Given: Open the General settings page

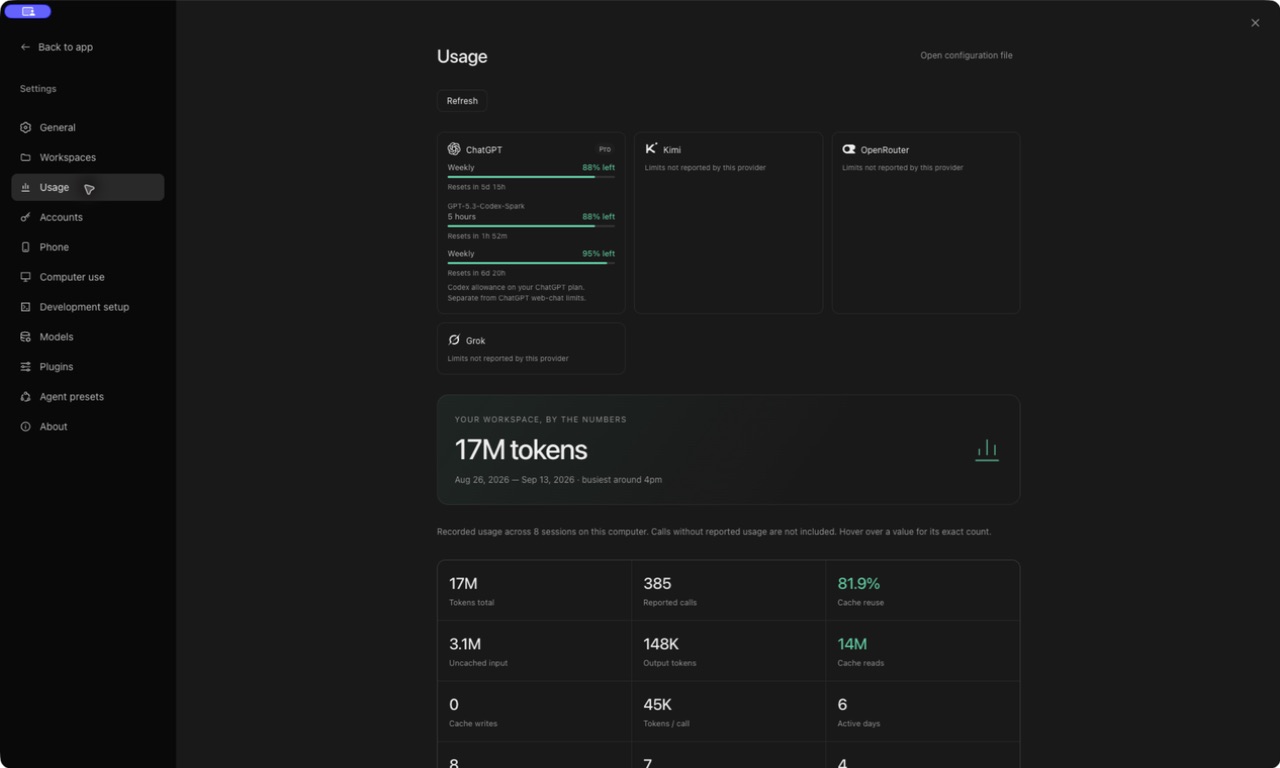Looking at the screenshot, I should coord(88,128).
